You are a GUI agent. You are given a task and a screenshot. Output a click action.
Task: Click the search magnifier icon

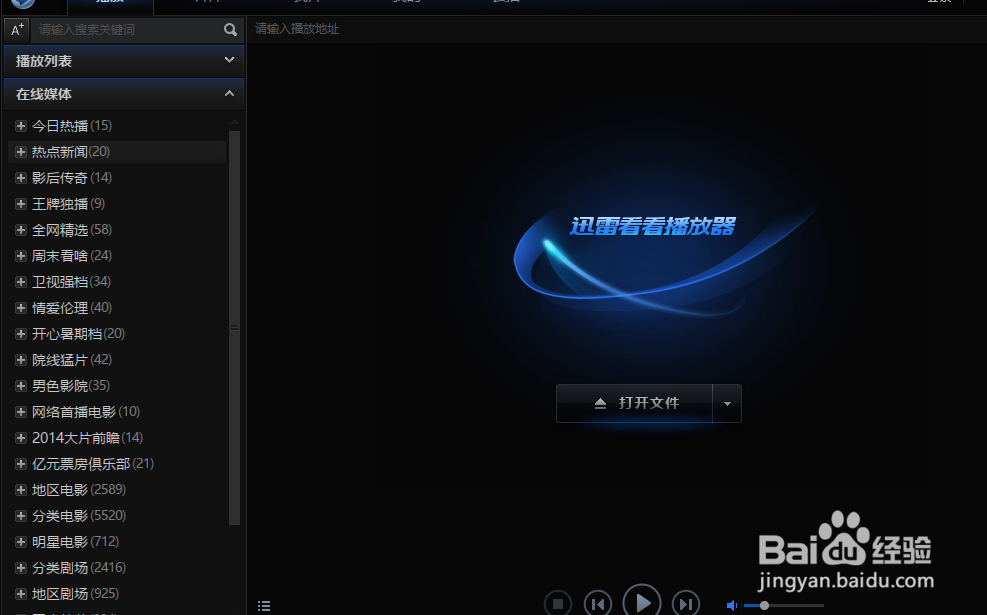tap(230, 30)
